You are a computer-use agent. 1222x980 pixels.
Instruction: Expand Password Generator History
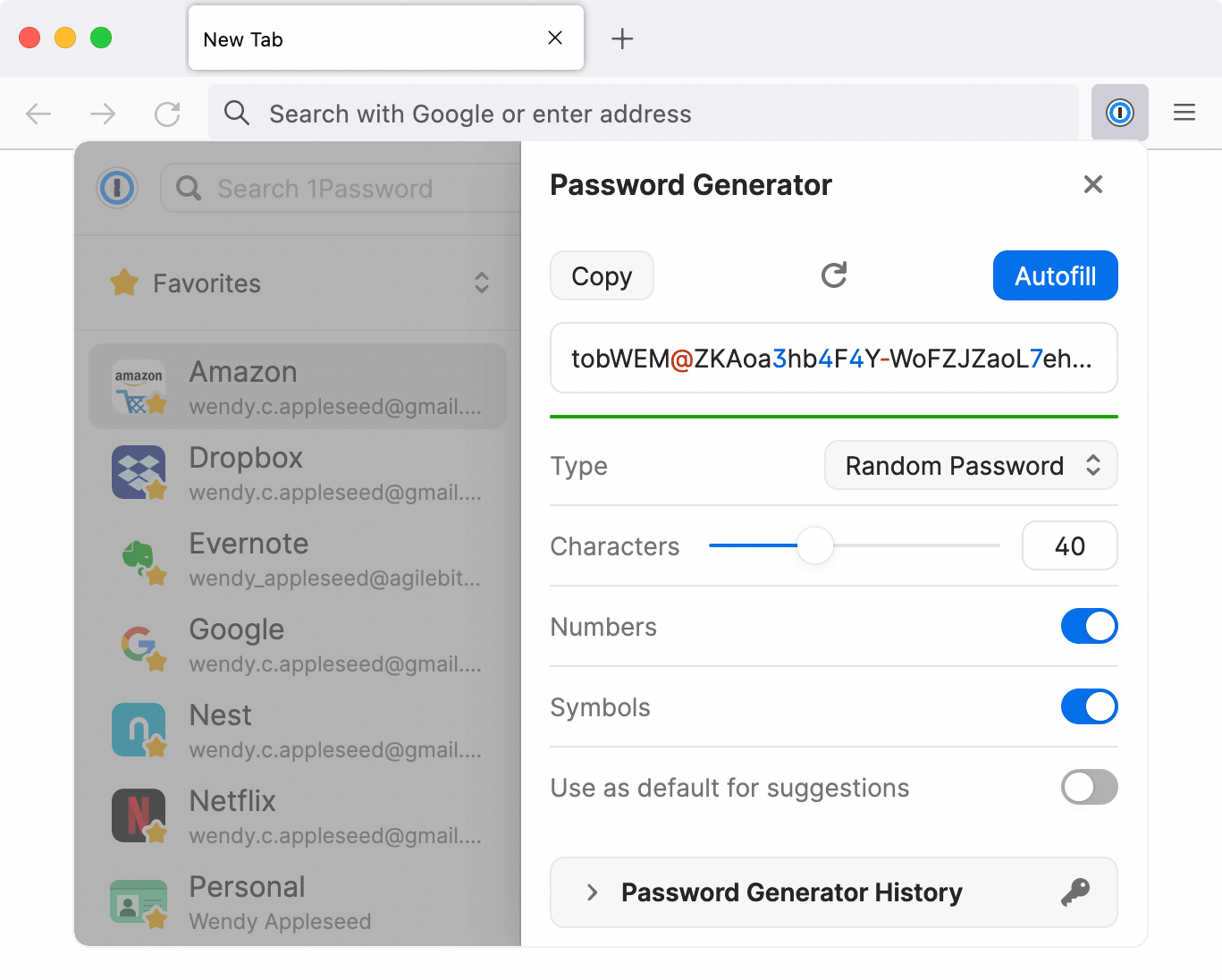591,891
